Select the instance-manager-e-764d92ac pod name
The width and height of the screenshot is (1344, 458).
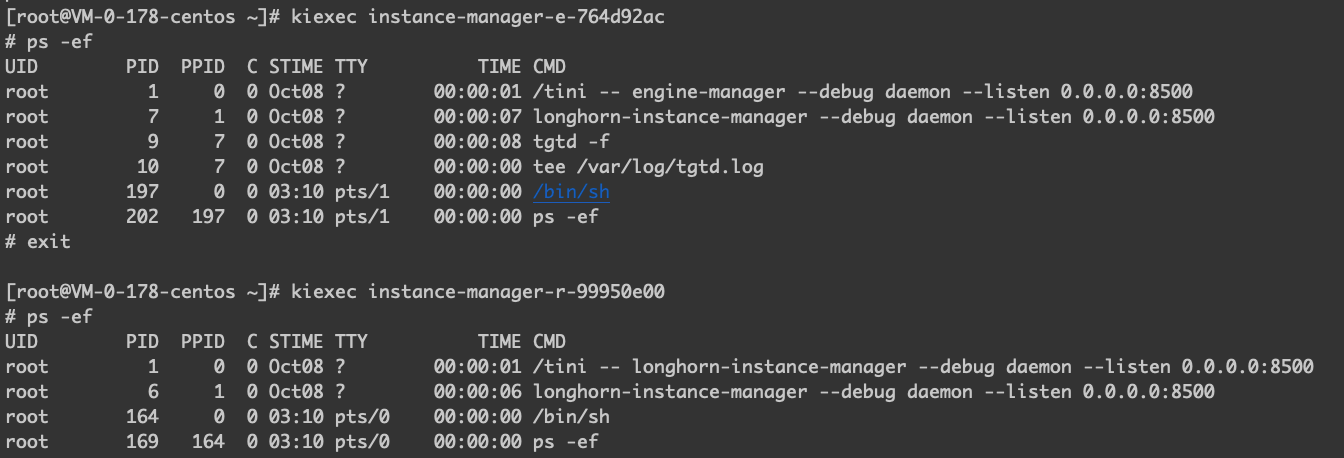pyautogui.click(x=517, y=18)
